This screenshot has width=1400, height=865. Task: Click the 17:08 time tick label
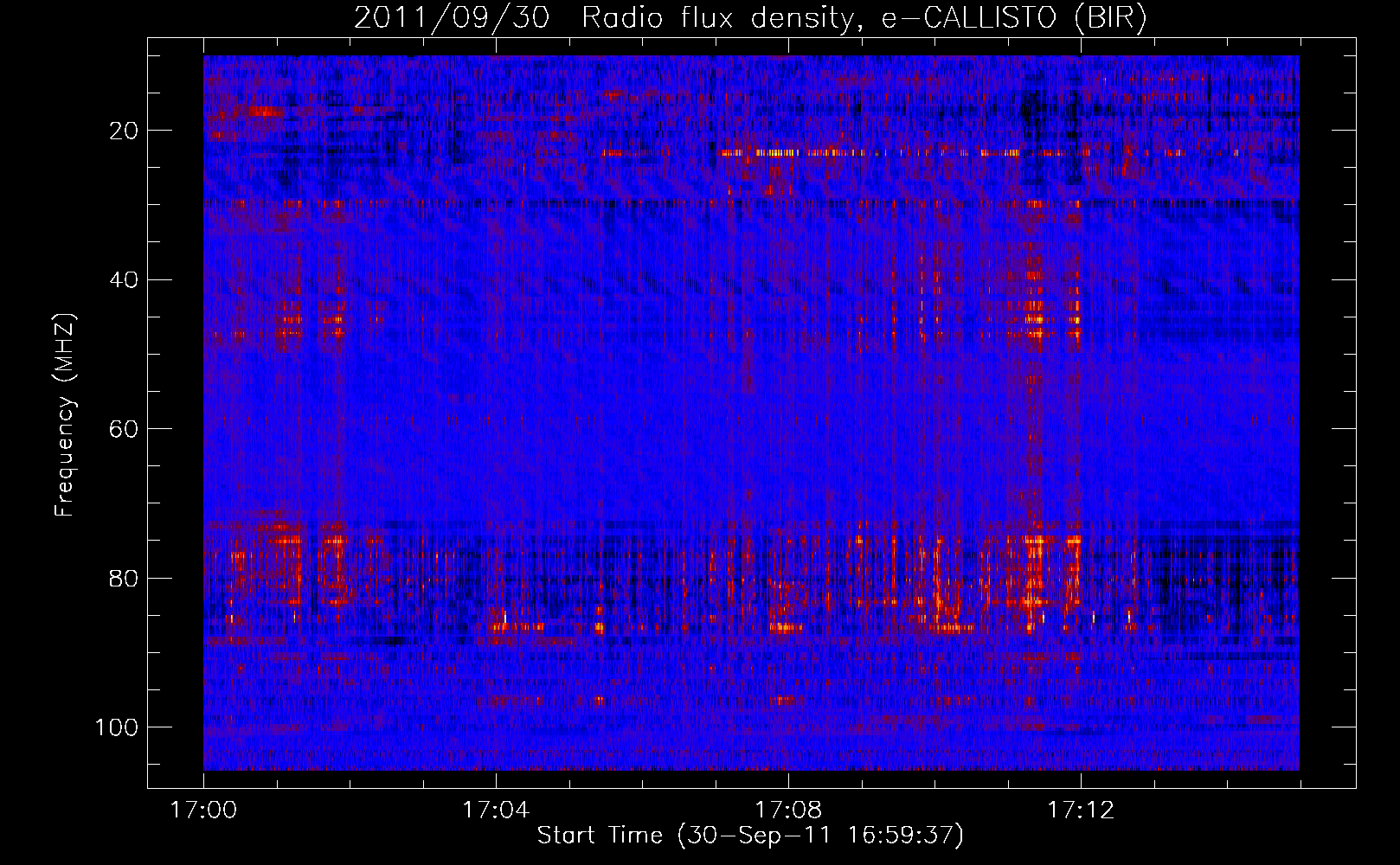(x=788, y=811)
